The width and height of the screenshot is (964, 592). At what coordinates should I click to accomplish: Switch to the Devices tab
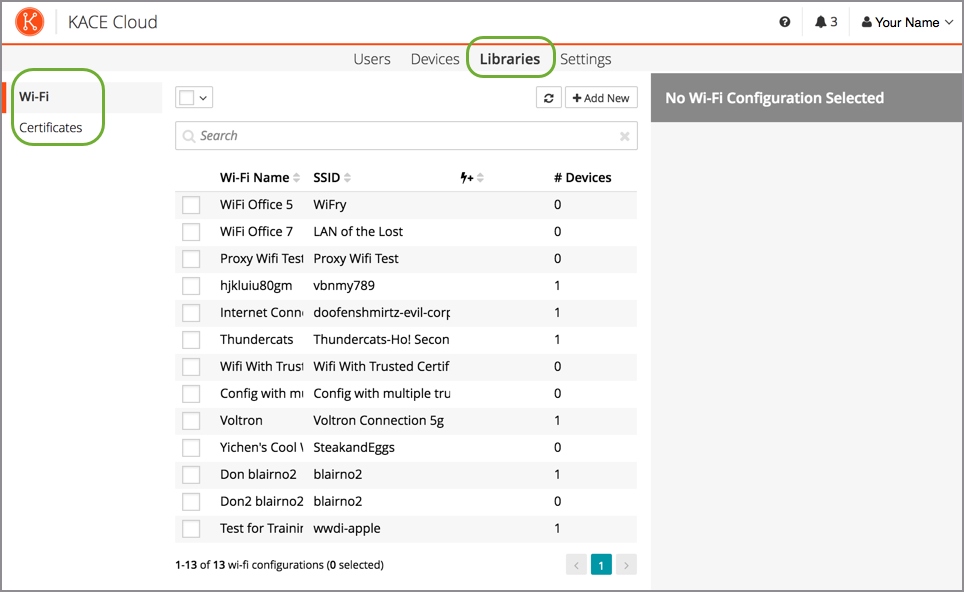point(435,59)
